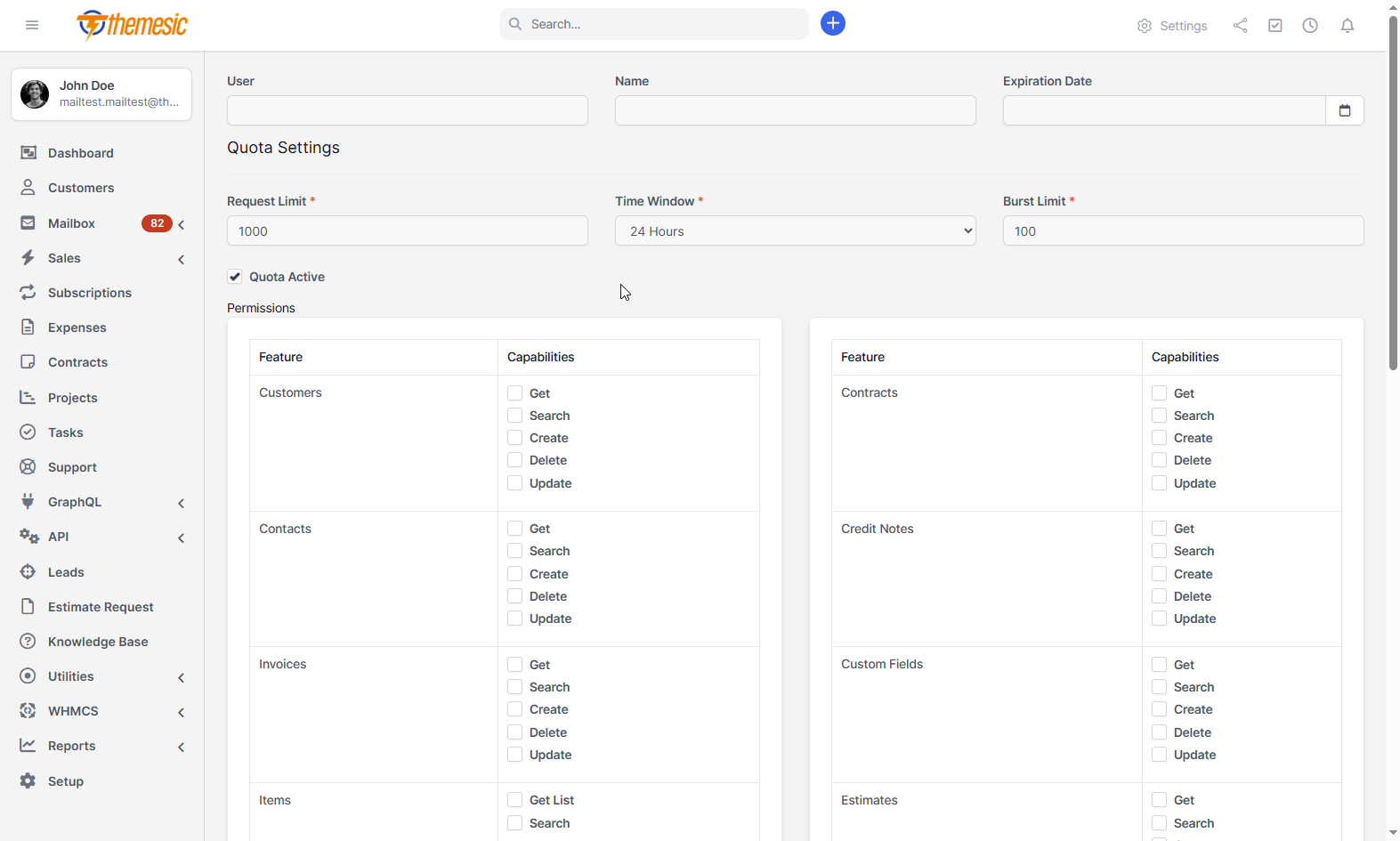
Task: Click the Request Limit input field
Action: [408, 230]
